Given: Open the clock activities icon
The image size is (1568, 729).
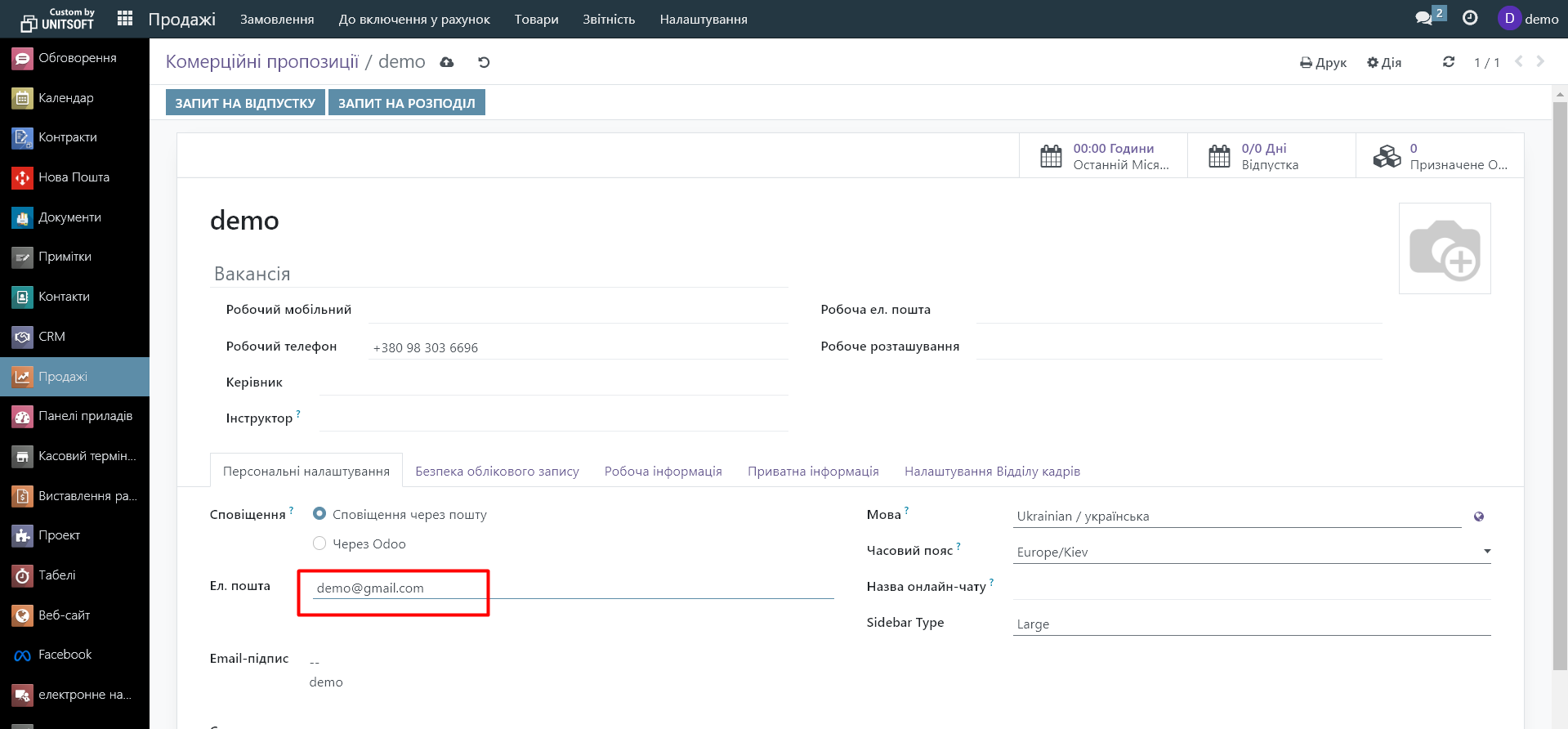Looking at the screenshot, I should tap(1470, 18).
